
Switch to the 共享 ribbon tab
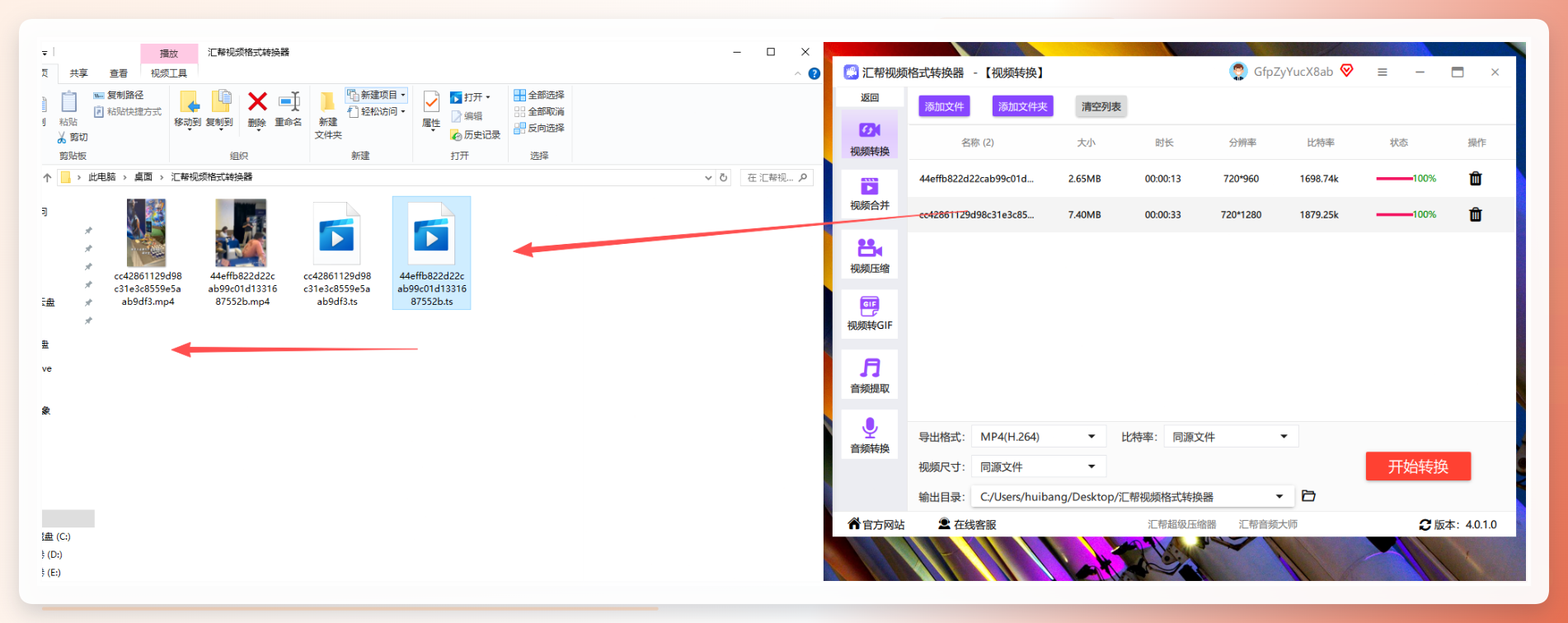click(x=79, y=73)
